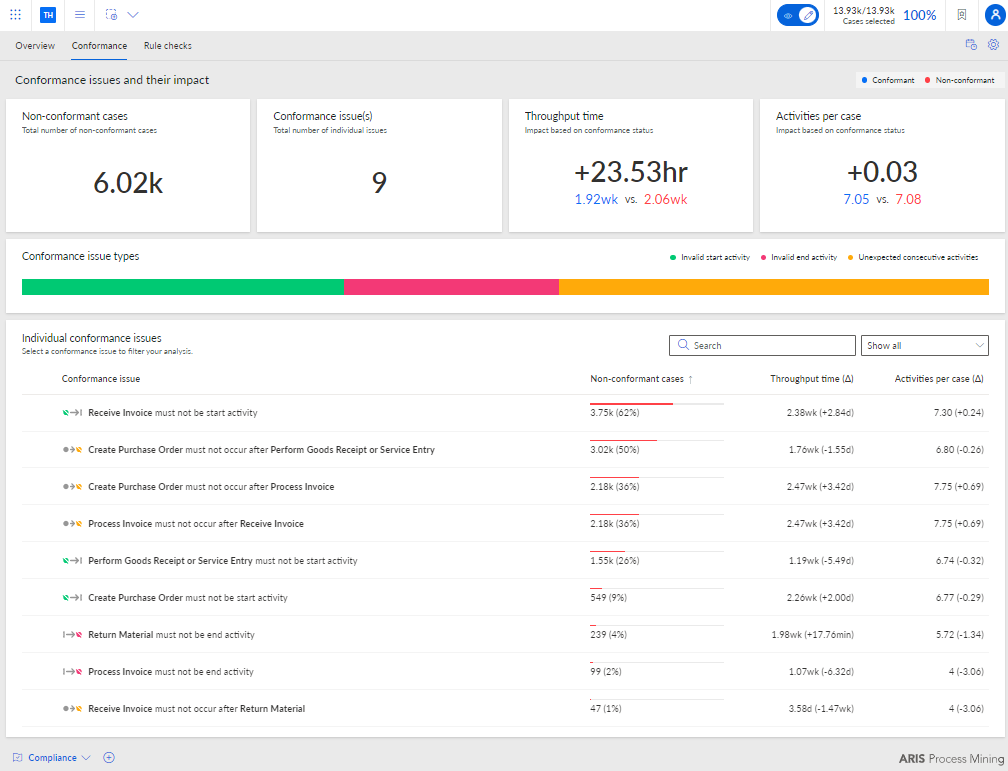Expand the chevron next to selection icon
This screenshot has height=771, width=1008.
tap(133, 14)
